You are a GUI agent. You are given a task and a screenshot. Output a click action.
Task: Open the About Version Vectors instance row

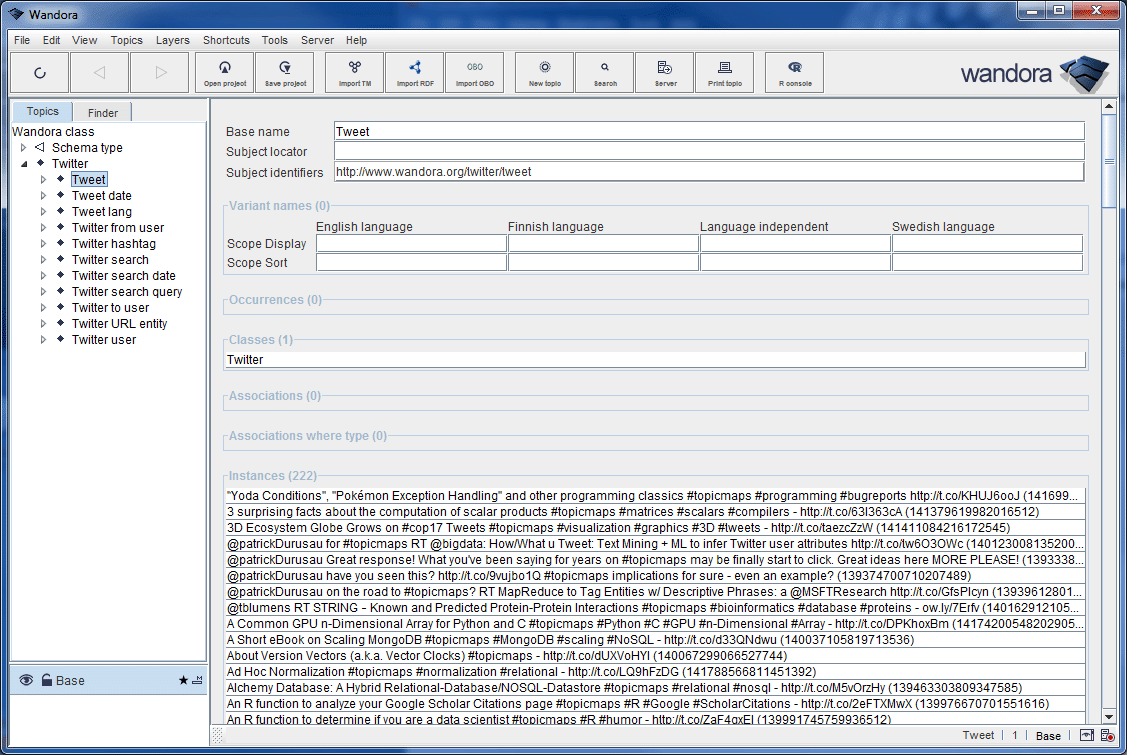click(655, 656)
